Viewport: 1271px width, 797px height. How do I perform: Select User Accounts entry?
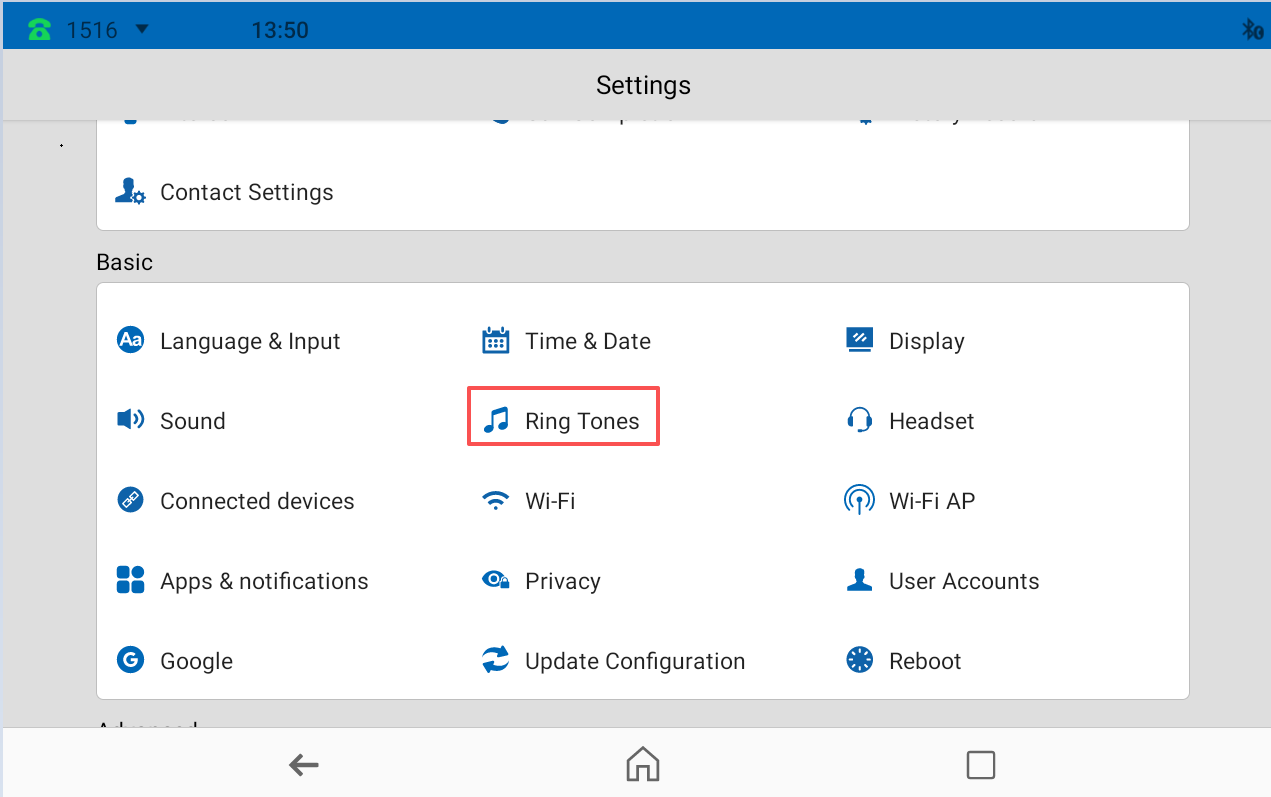click(963, 581)
